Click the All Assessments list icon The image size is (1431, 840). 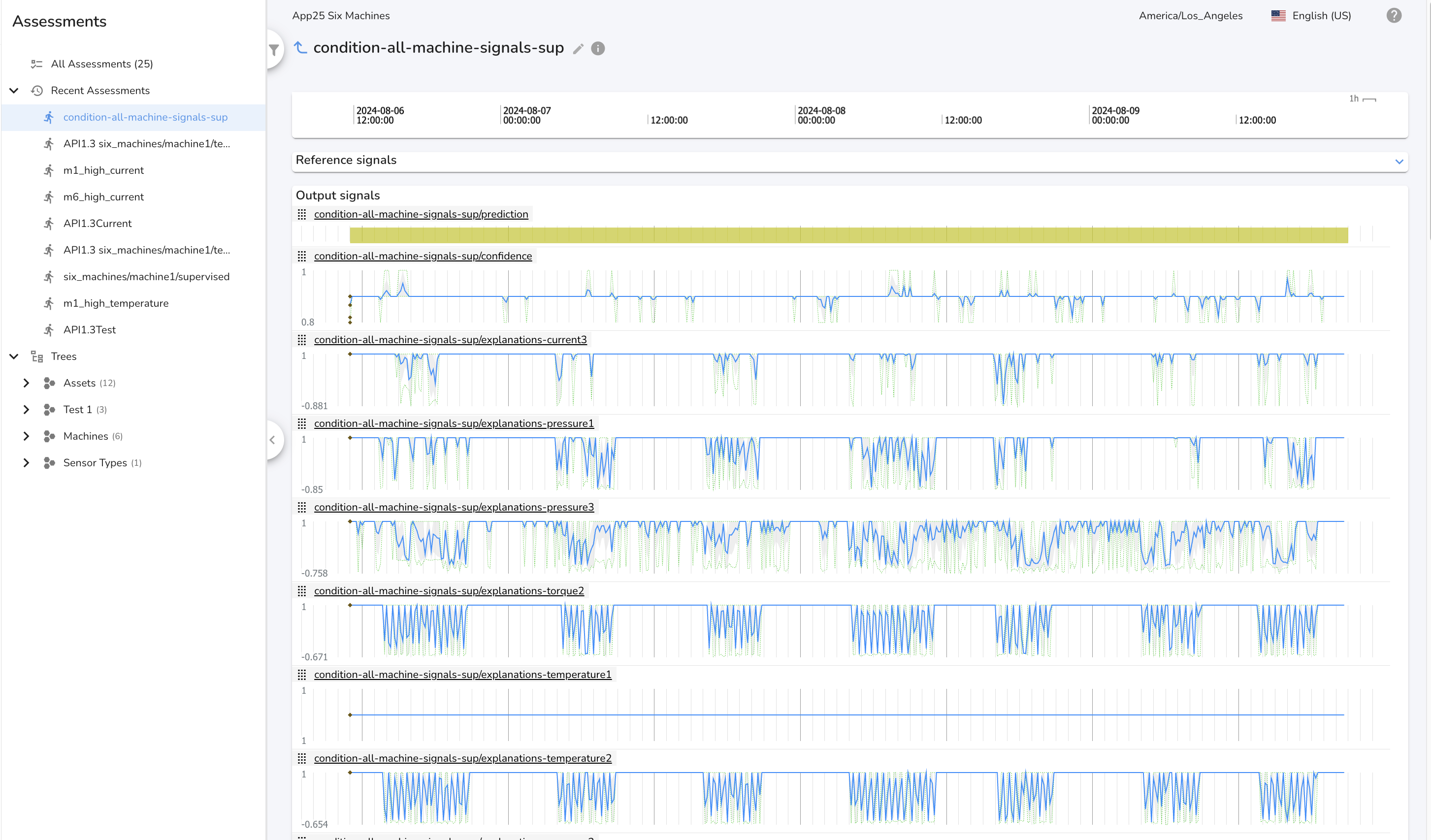pos(37,64)
